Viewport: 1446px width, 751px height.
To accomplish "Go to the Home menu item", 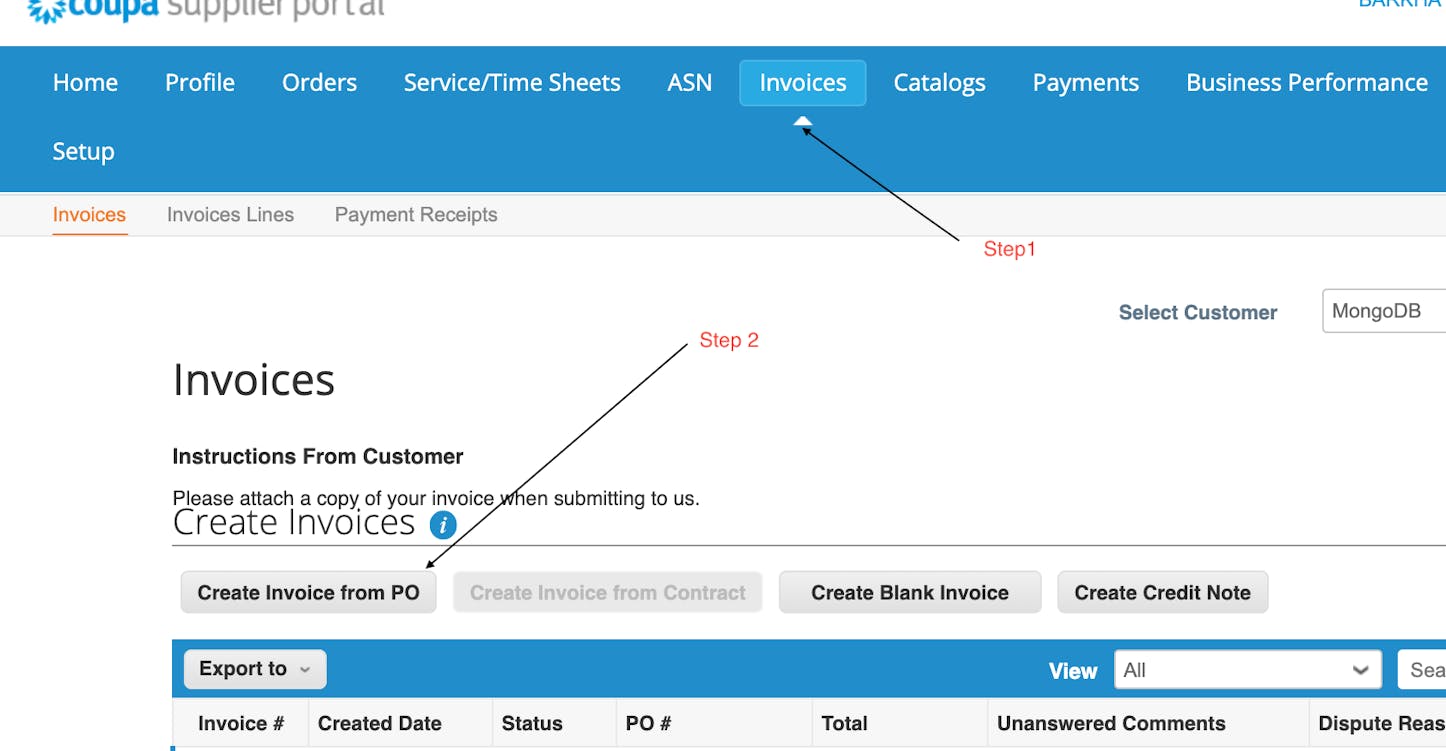I will (x=85, y=82).
